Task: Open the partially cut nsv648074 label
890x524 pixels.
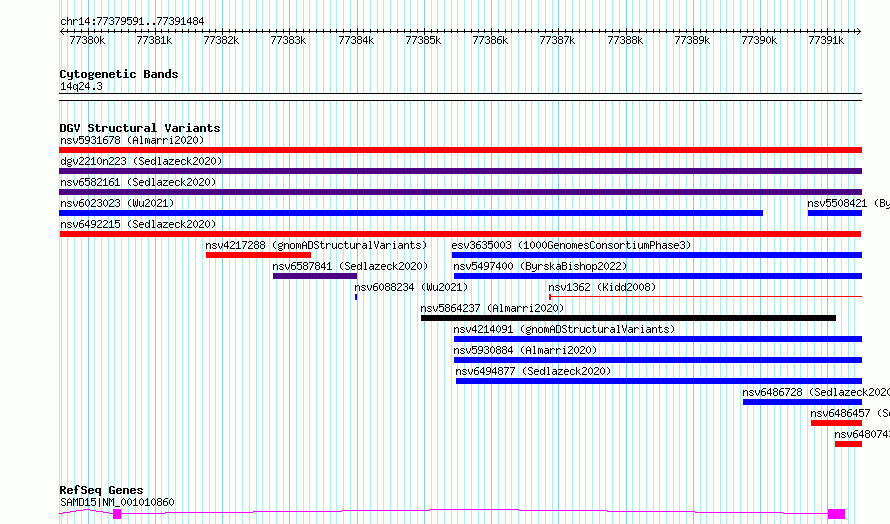Action: tap(862, 434)
